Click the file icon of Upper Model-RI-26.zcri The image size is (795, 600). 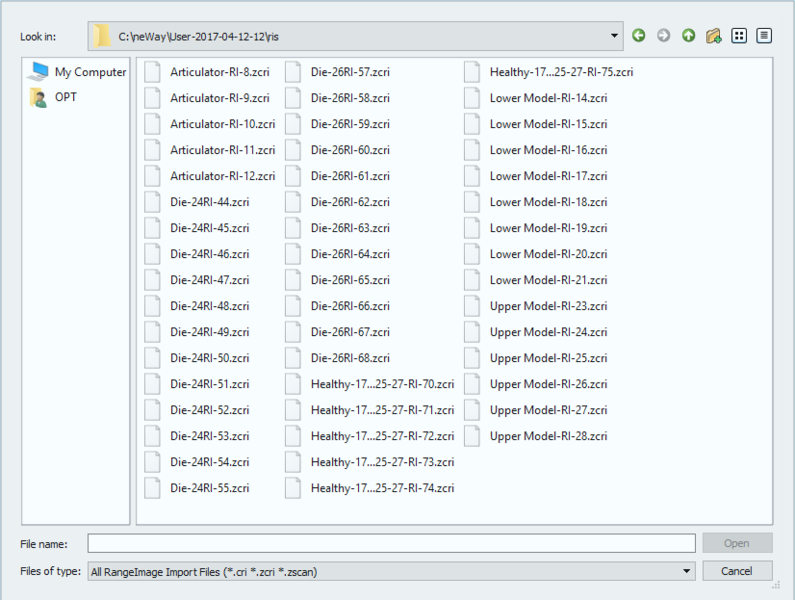(x=472, y=384)
